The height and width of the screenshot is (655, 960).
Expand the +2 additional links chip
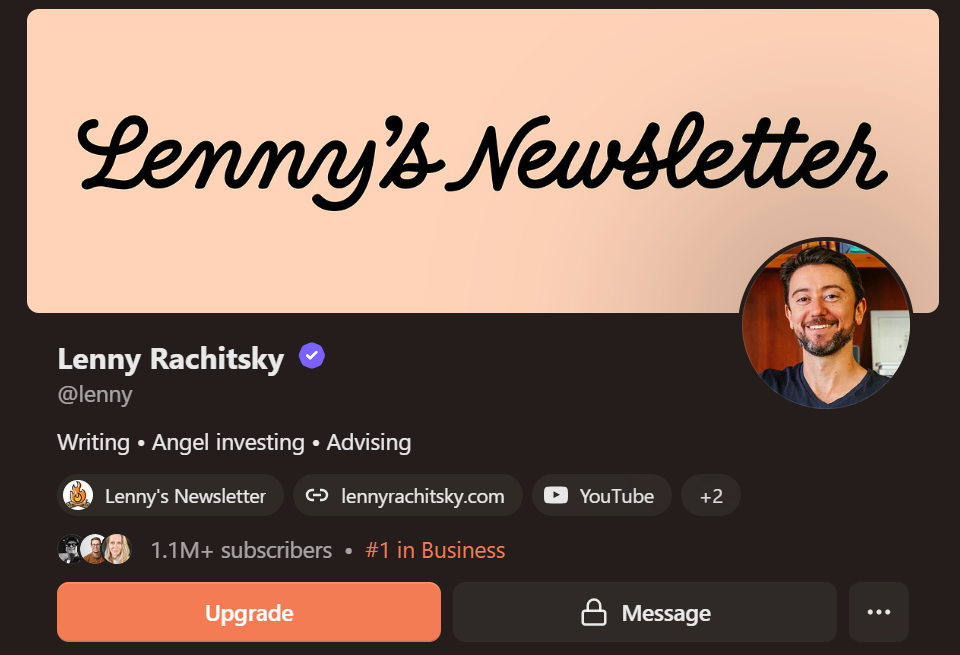point(711,495)
